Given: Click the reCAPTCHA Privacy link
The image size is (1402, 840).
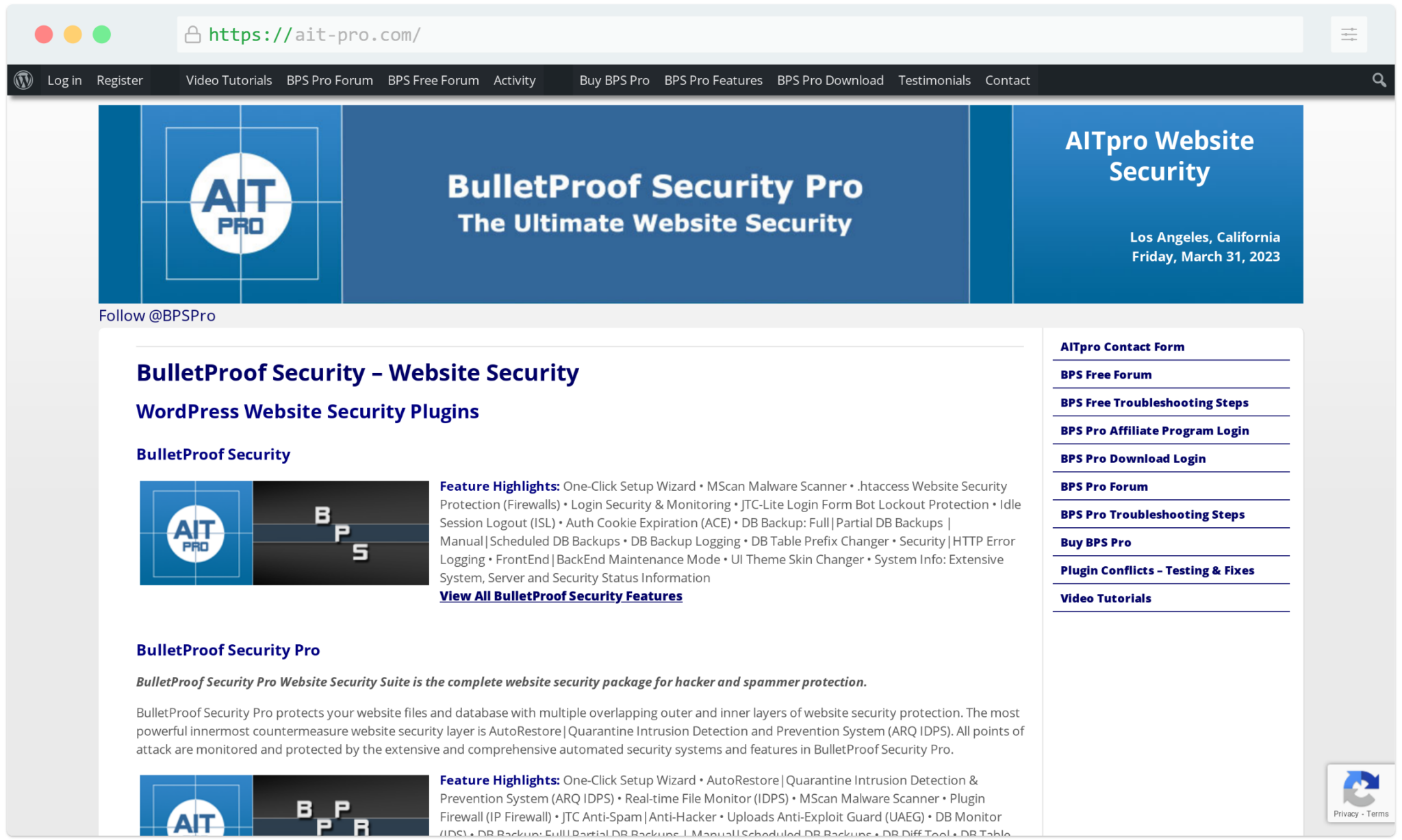Looking at the screenshot, I should [x=1345, y=814].
